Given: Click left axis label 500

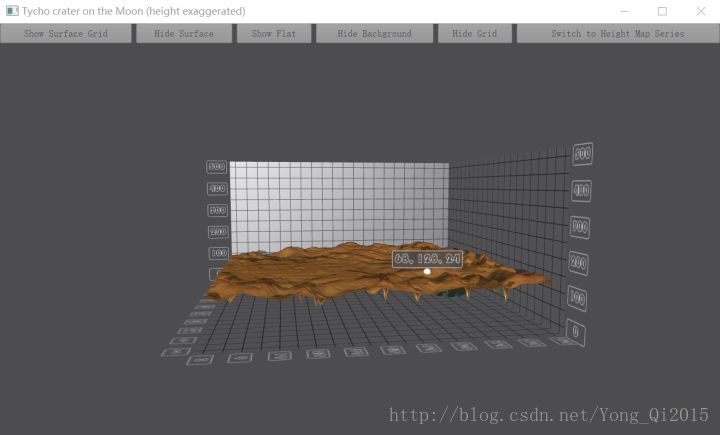Looking at the screenshot, I should coord(217,166).
